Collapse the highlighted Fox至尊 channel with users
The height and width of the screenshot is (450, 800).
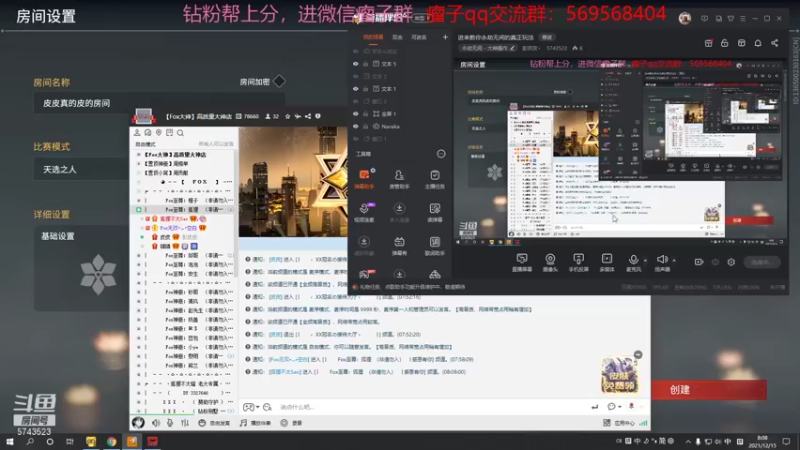click(139, 209)
